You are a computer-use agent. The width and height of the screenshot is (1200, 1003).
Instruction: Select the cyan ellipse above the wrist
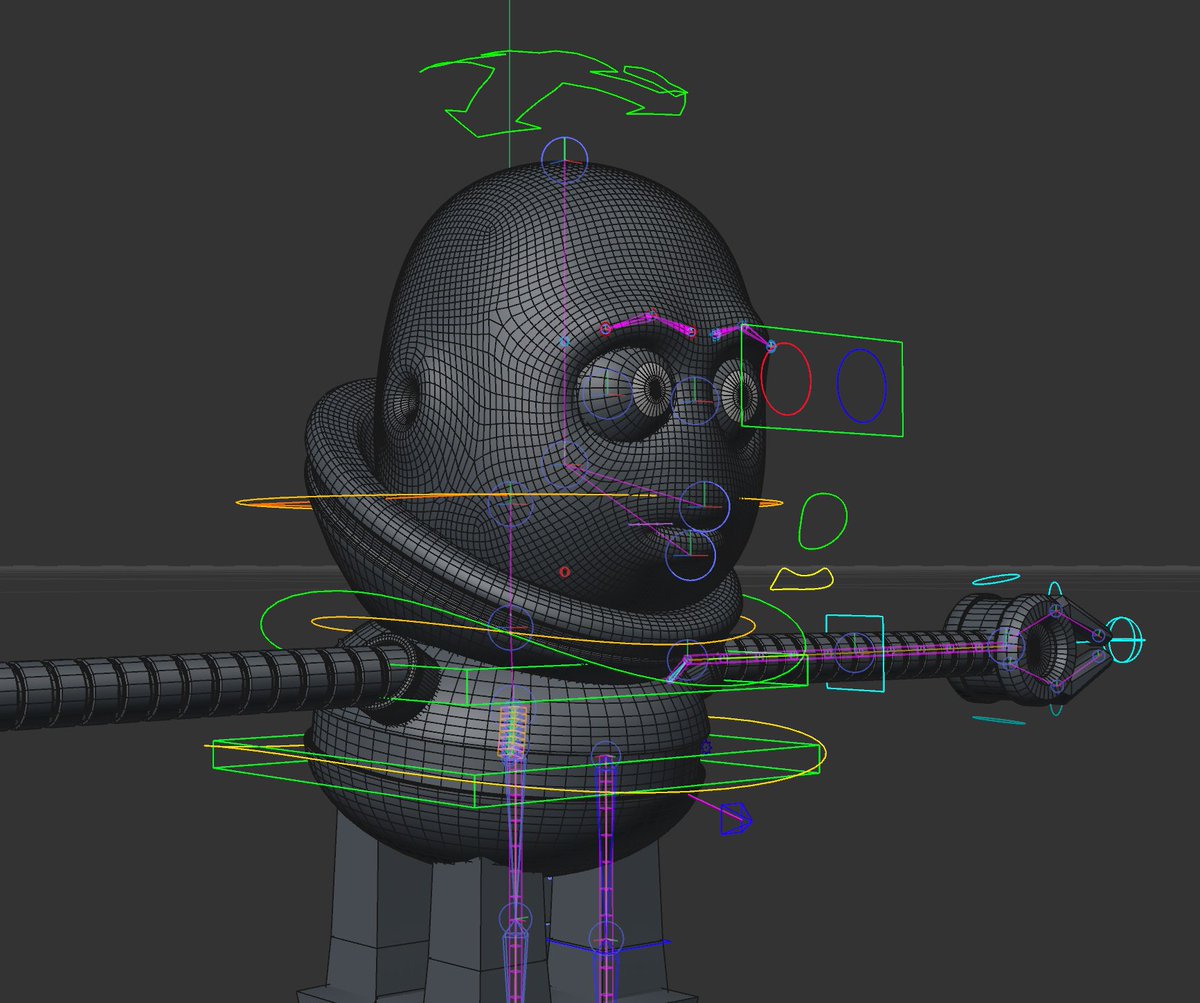(996, 579)
